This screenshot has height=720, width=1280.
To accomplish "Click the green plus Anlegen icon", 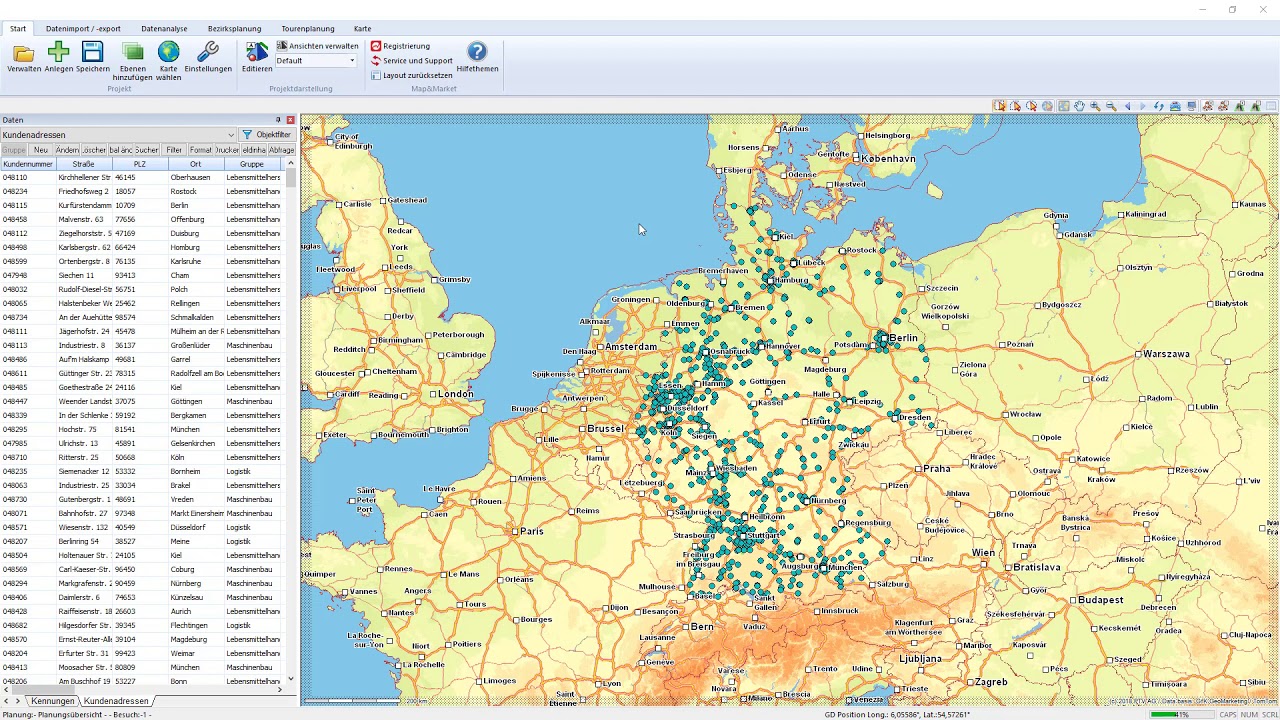I will pos(59,58).
